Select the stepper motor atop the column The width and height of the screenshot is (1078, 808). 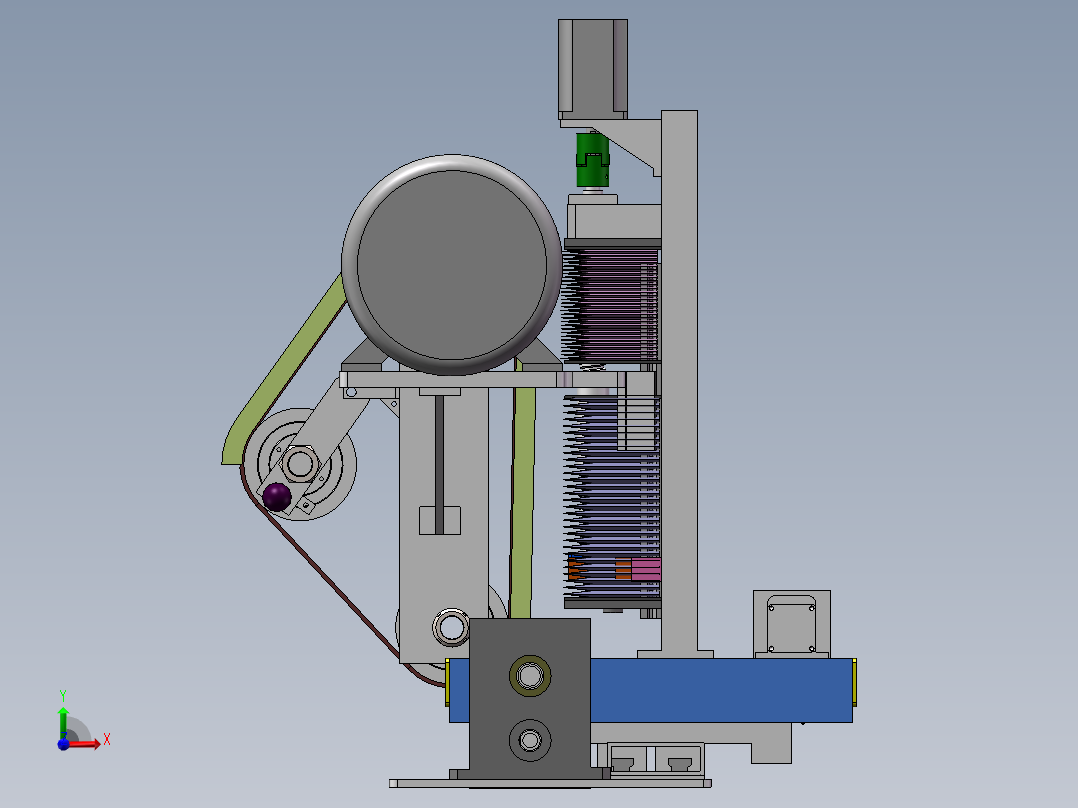(593, 69)
